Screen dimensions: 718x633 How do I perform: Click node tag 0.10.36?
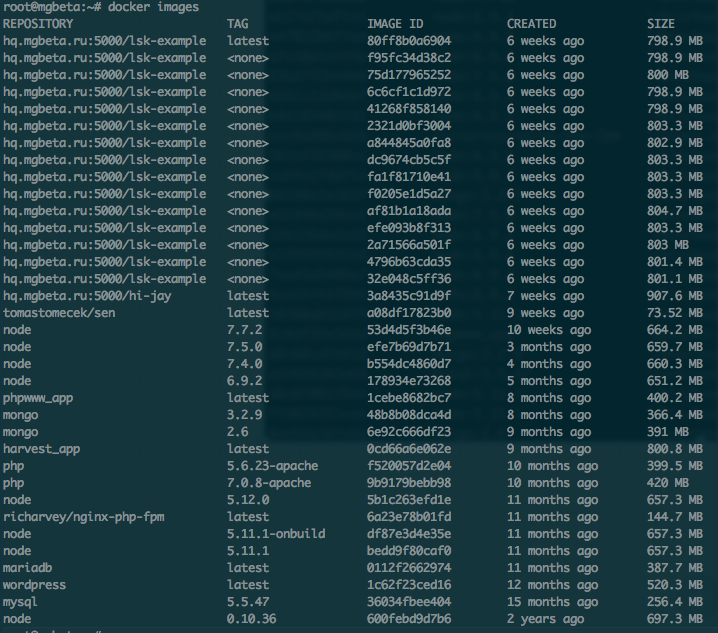click(x=251, y=619)
